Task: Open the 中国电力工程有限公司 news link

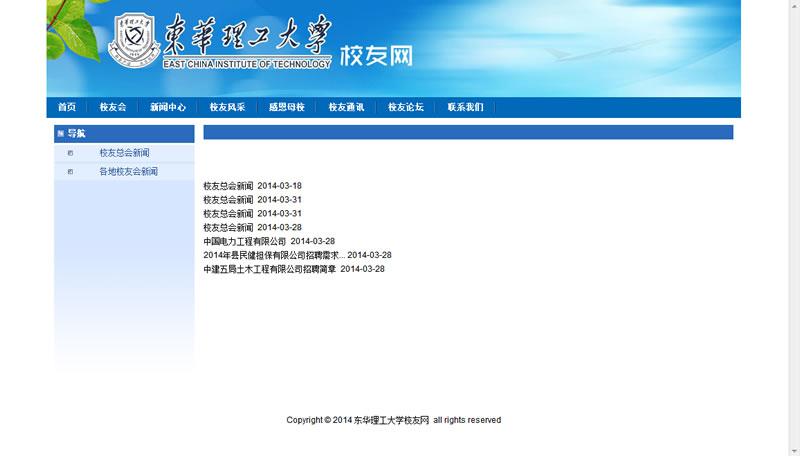Action: 244,241
